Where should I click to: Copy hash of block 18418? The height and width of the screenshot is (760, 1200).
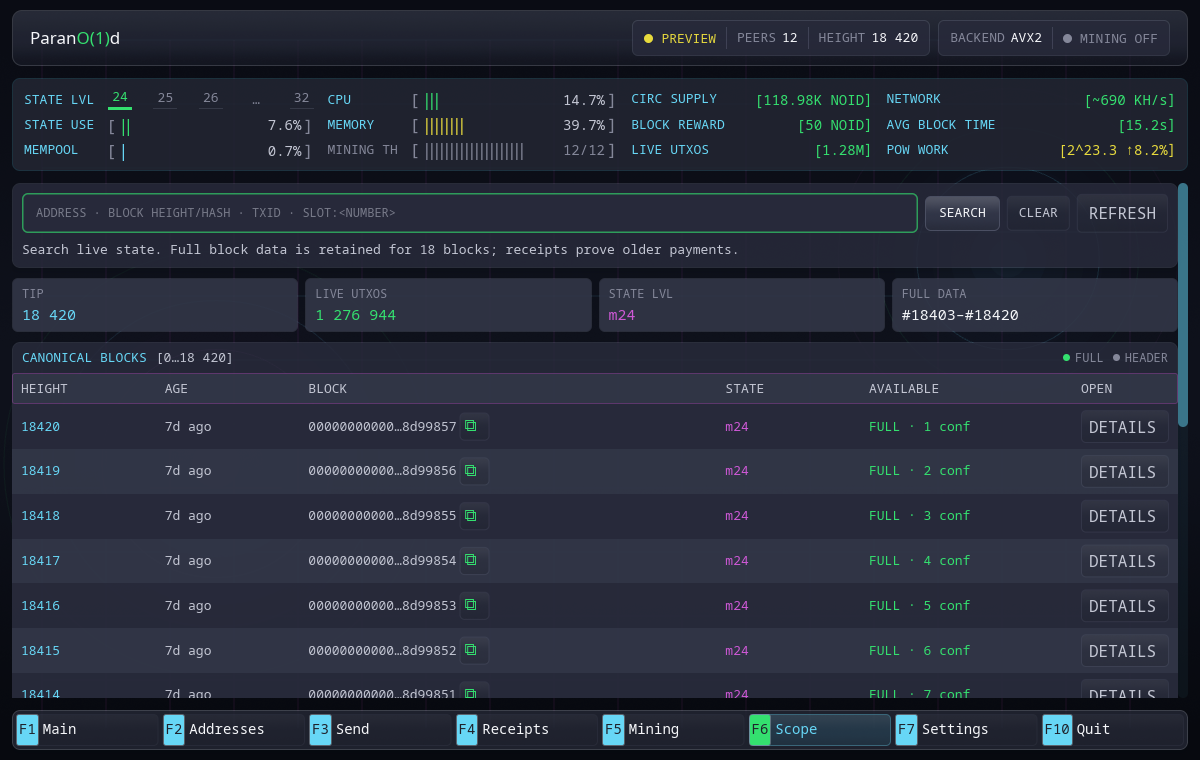point(474,516)
